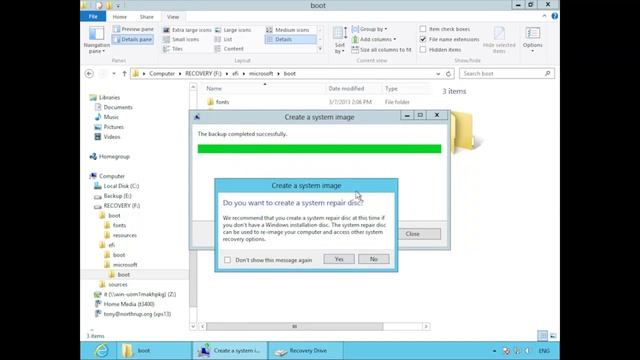Open folder Options
This screenshot has width=640, height=360.
click(x=533, y=40)
